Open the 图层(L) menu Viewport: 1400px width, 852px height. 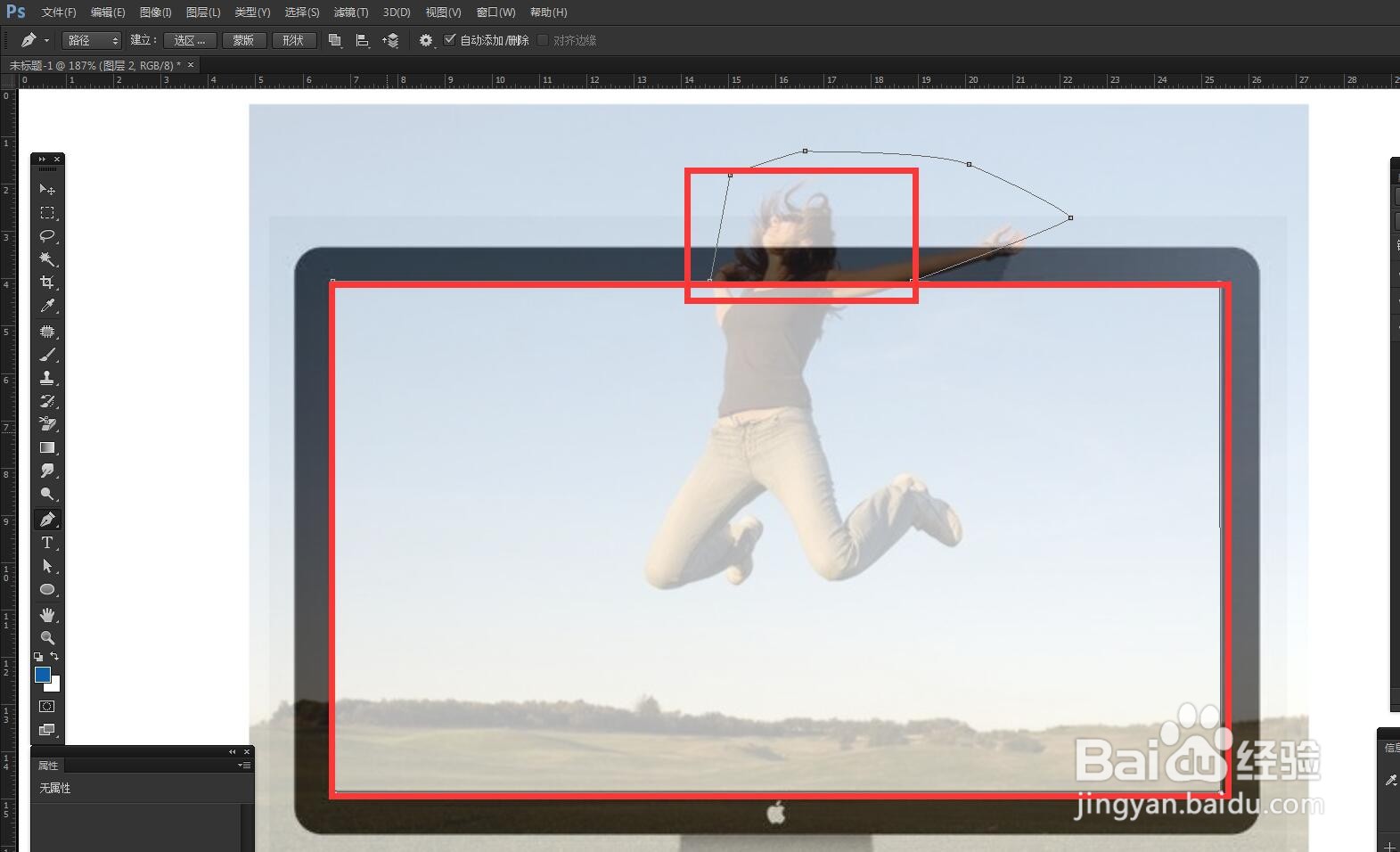[203, 12]
